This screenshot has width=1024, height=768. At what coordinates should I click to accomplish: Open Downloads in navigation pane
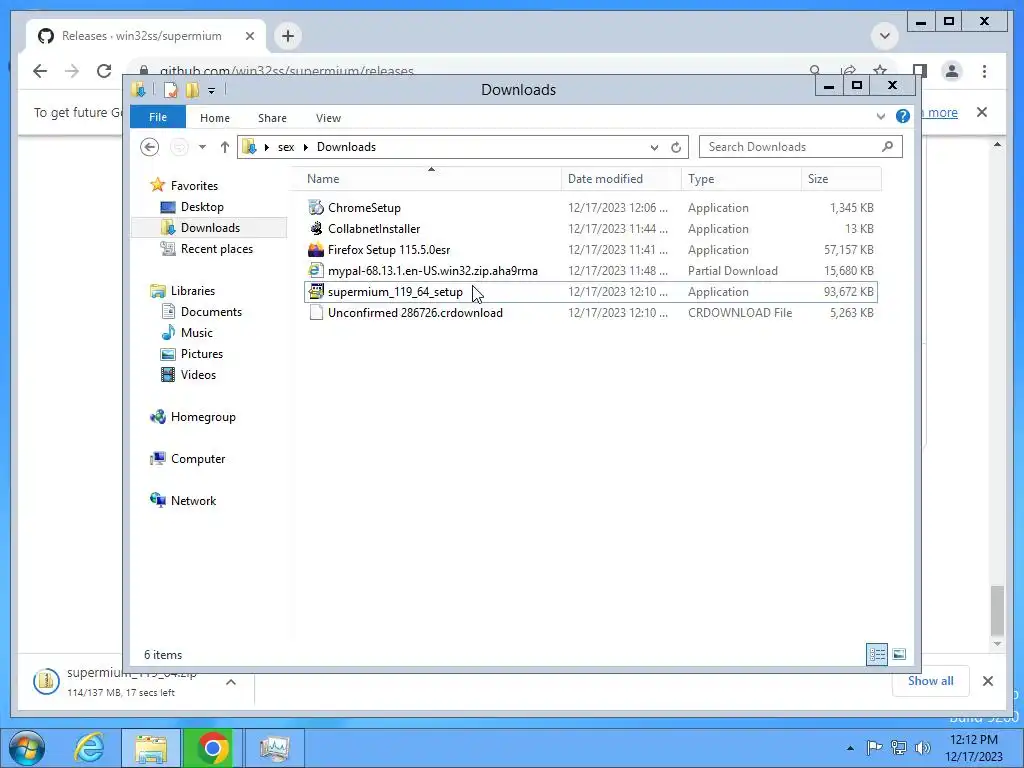pyautogui.click(x=210, y=227)
